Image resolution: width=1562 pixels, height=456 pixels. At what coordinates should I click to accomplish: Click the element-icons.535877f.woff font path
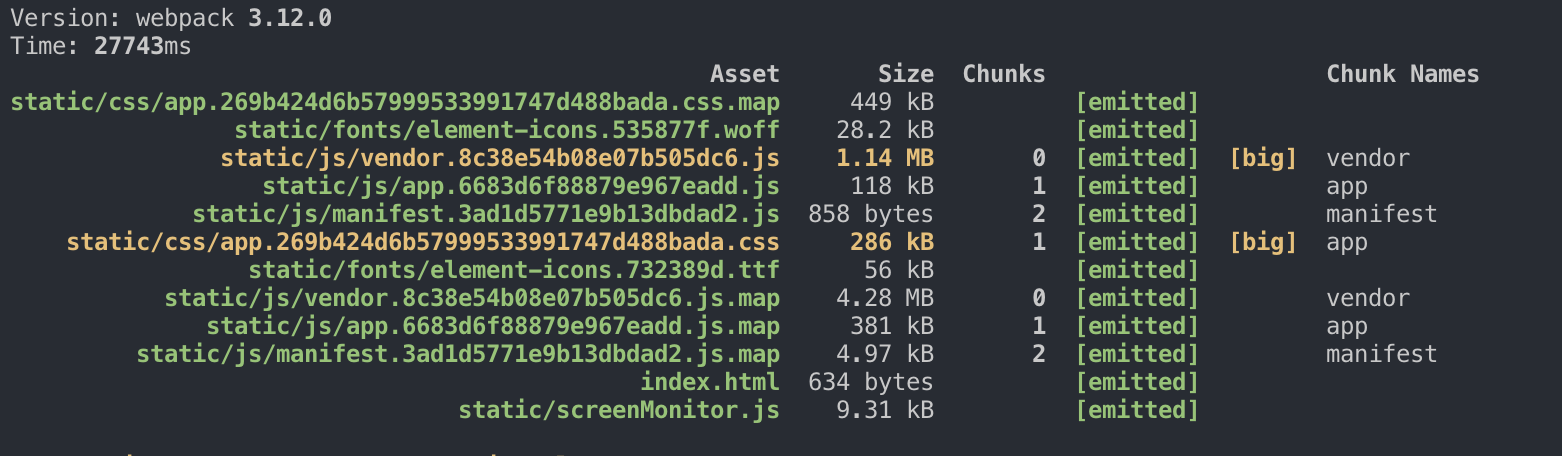pyautogui.click(x=507, y=130)
